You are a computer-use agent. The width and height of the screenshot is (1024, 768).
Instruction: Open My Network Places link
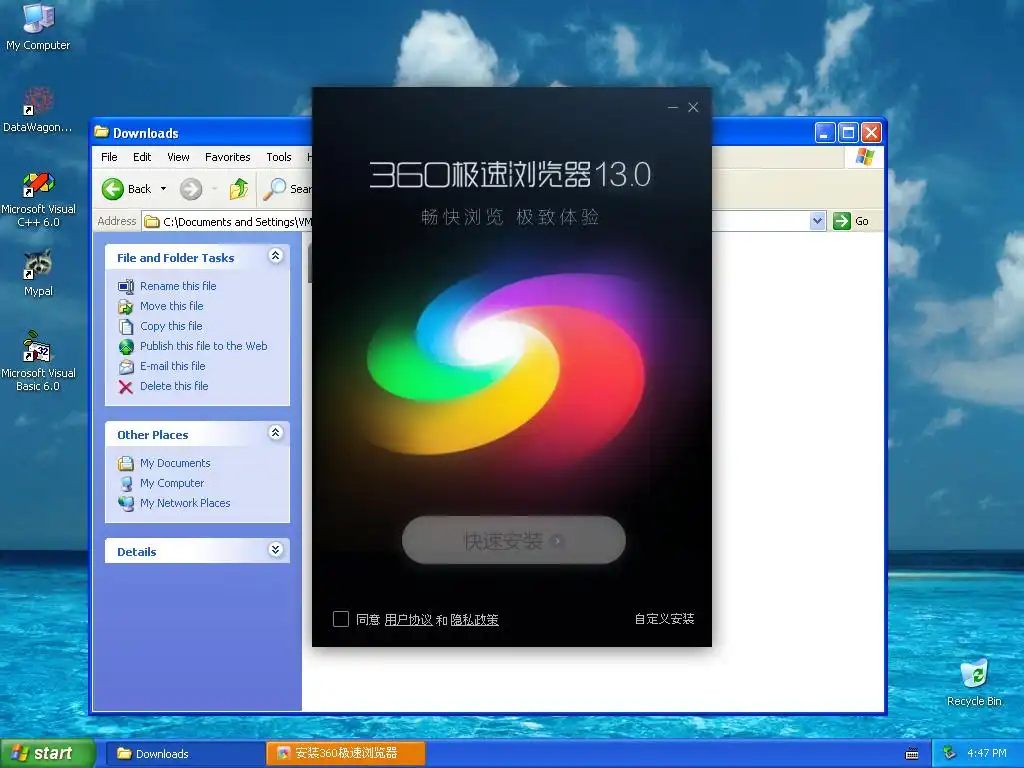185,504
